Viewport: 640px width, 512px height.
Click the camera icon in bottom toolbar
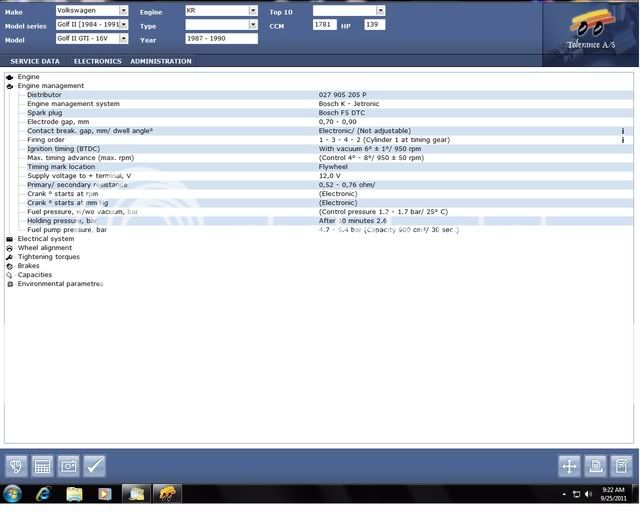point(69,466)
